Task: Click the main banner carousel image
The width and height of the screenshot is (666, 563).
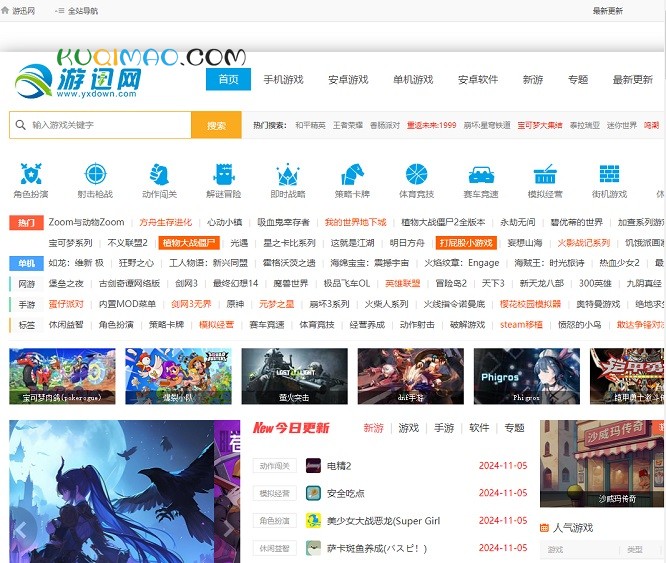Action: click(124, 491)
